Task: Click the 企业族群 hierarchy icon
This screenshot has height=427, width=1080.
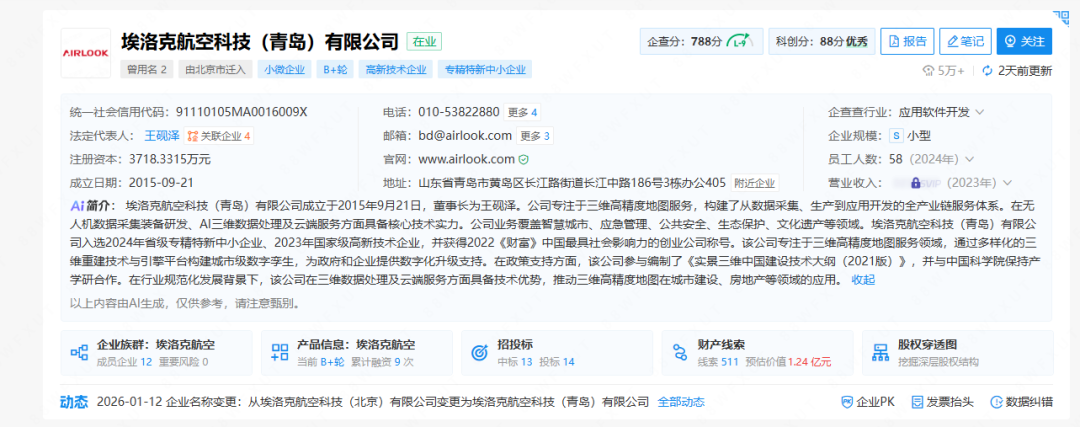Action: [79, 353]
